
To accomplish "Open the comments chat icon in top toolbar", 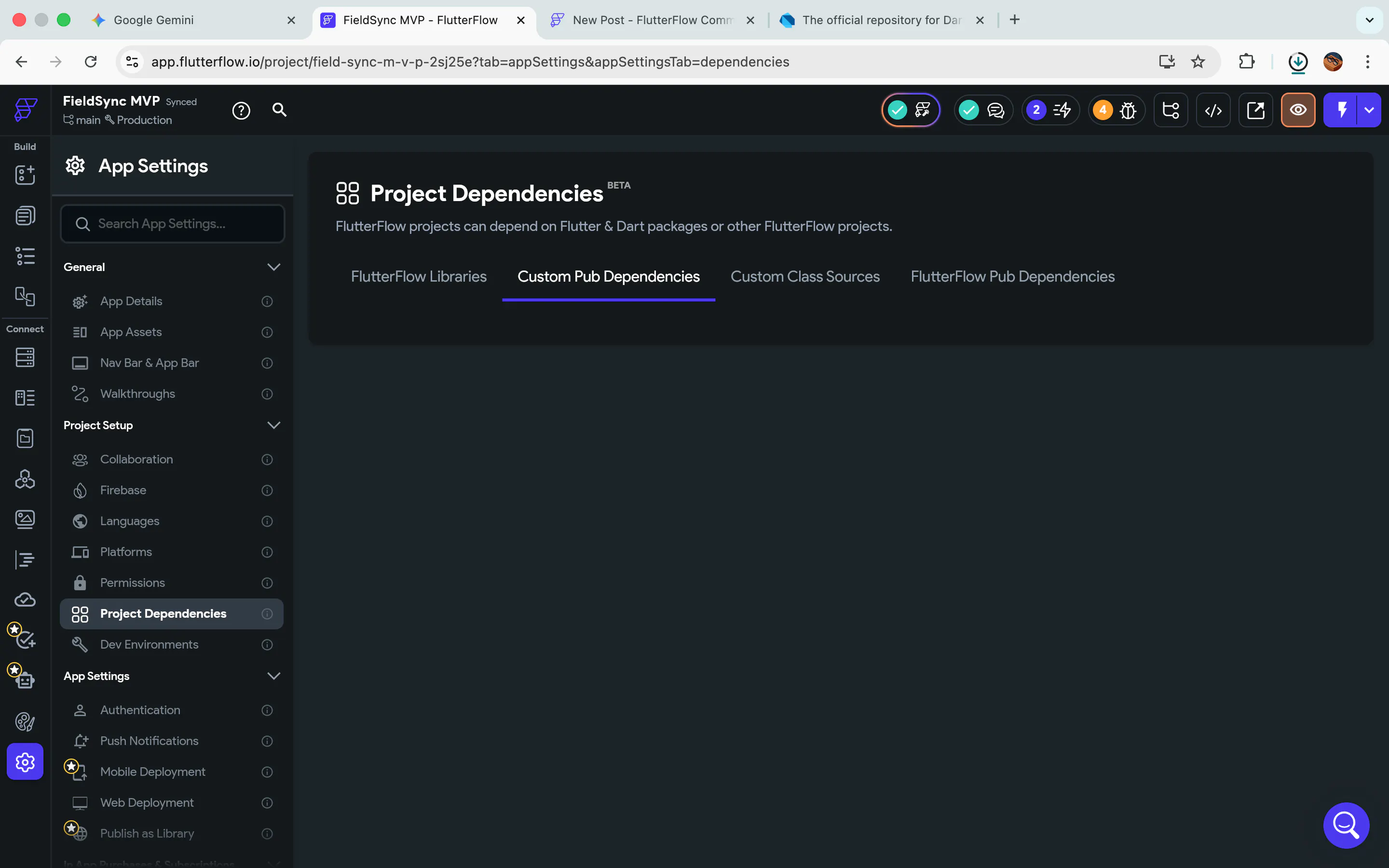I will 984,110.
